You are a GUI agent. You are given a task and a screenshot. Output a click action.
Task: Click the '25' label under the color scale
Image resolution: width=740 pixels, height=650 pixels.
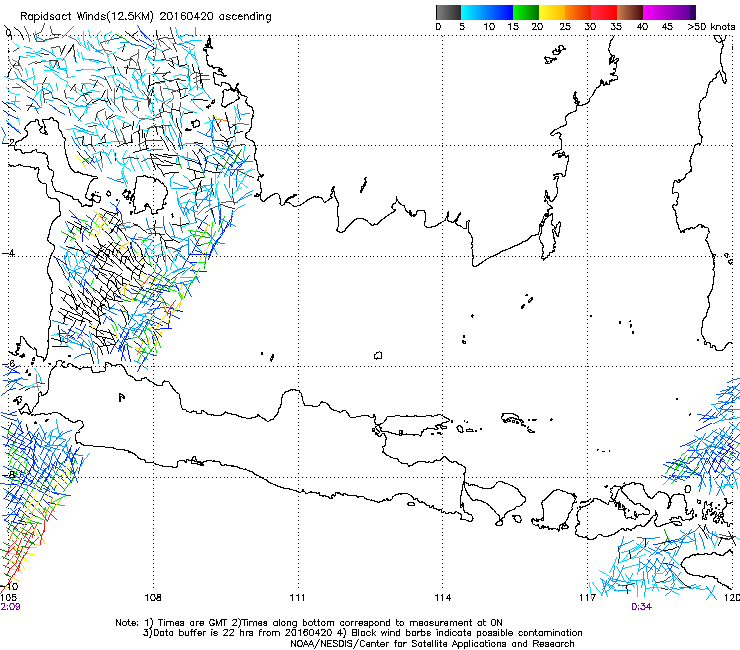pos(565,27)
